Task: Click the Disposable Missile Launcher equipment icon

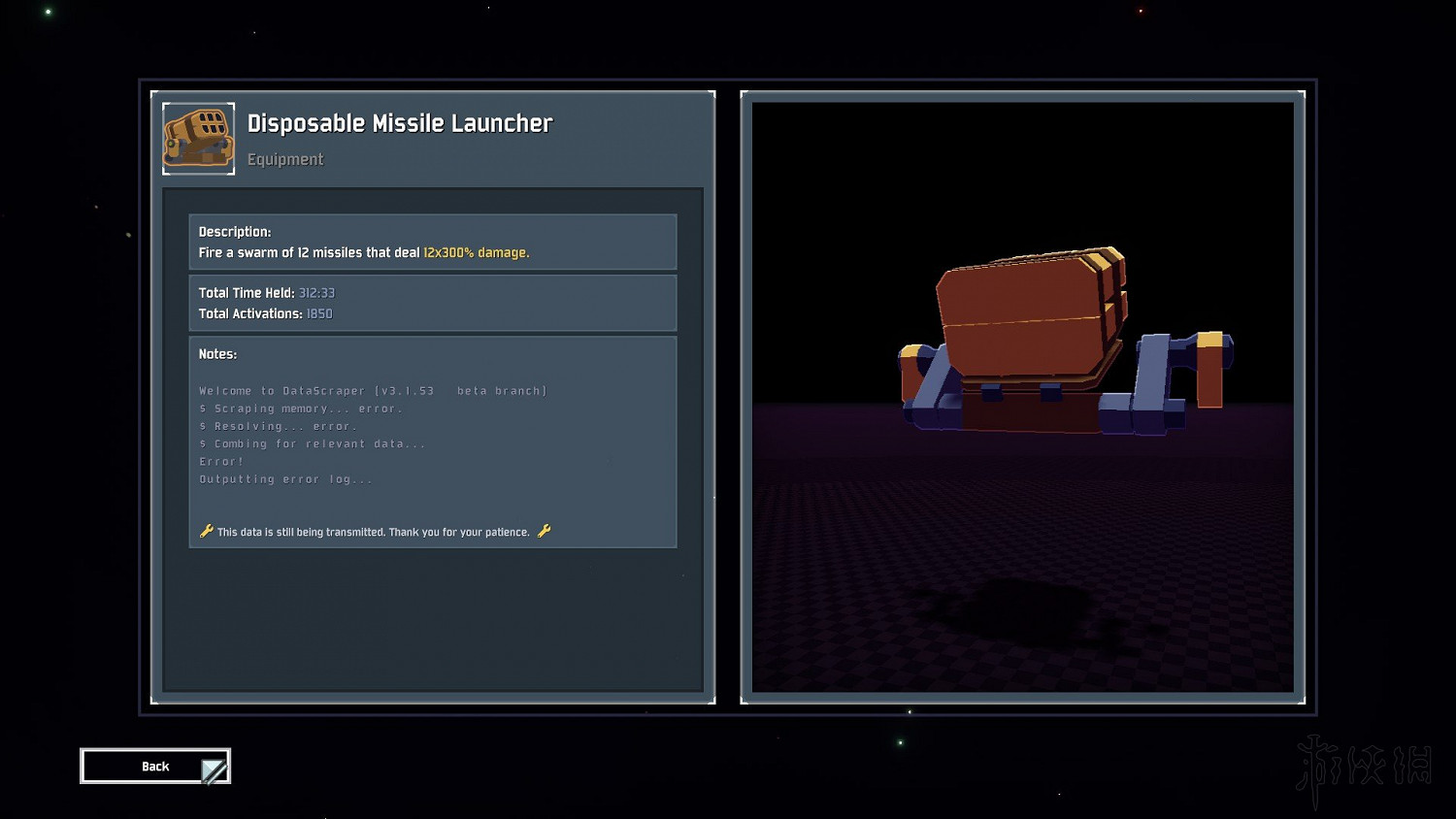Action: pyautogui.click(x=198, y=139)
